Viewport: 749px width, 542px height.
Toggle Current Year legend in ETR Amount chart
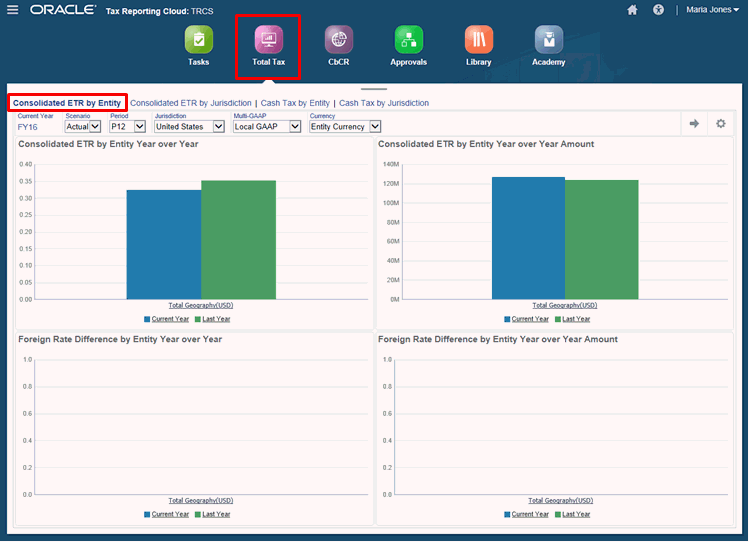pos(526,319)
